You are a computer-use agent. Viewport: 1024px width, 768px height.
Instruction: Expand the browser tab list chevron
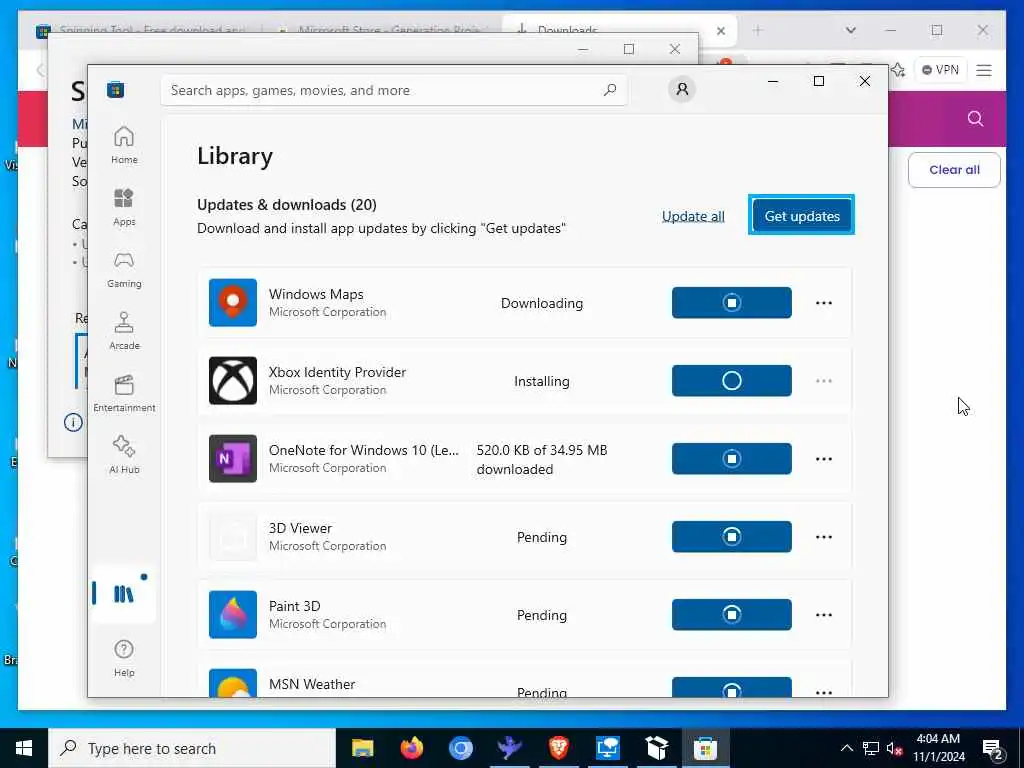[x=850, y=30]
